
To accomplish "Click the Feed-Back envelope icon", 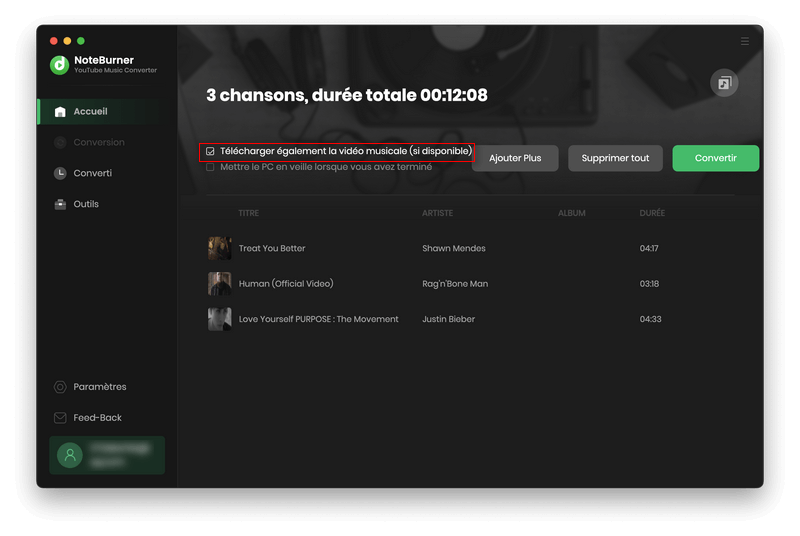I will (x=60, y=418).
